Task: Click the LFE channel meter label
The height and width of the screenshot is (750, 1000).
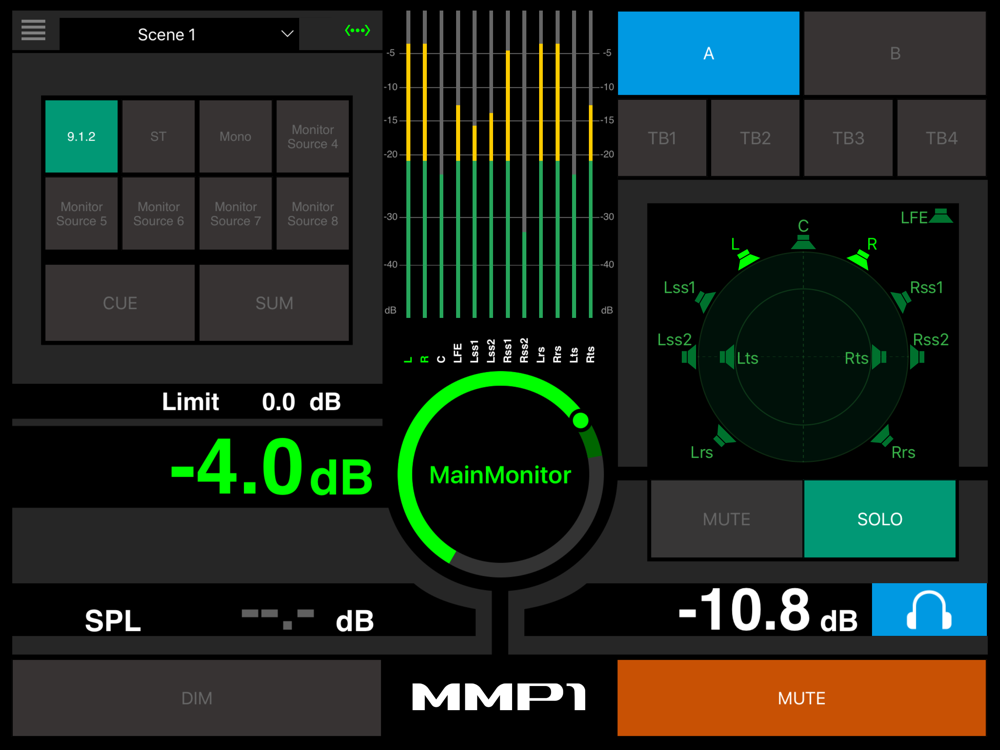Action: [x=457, y=353]
